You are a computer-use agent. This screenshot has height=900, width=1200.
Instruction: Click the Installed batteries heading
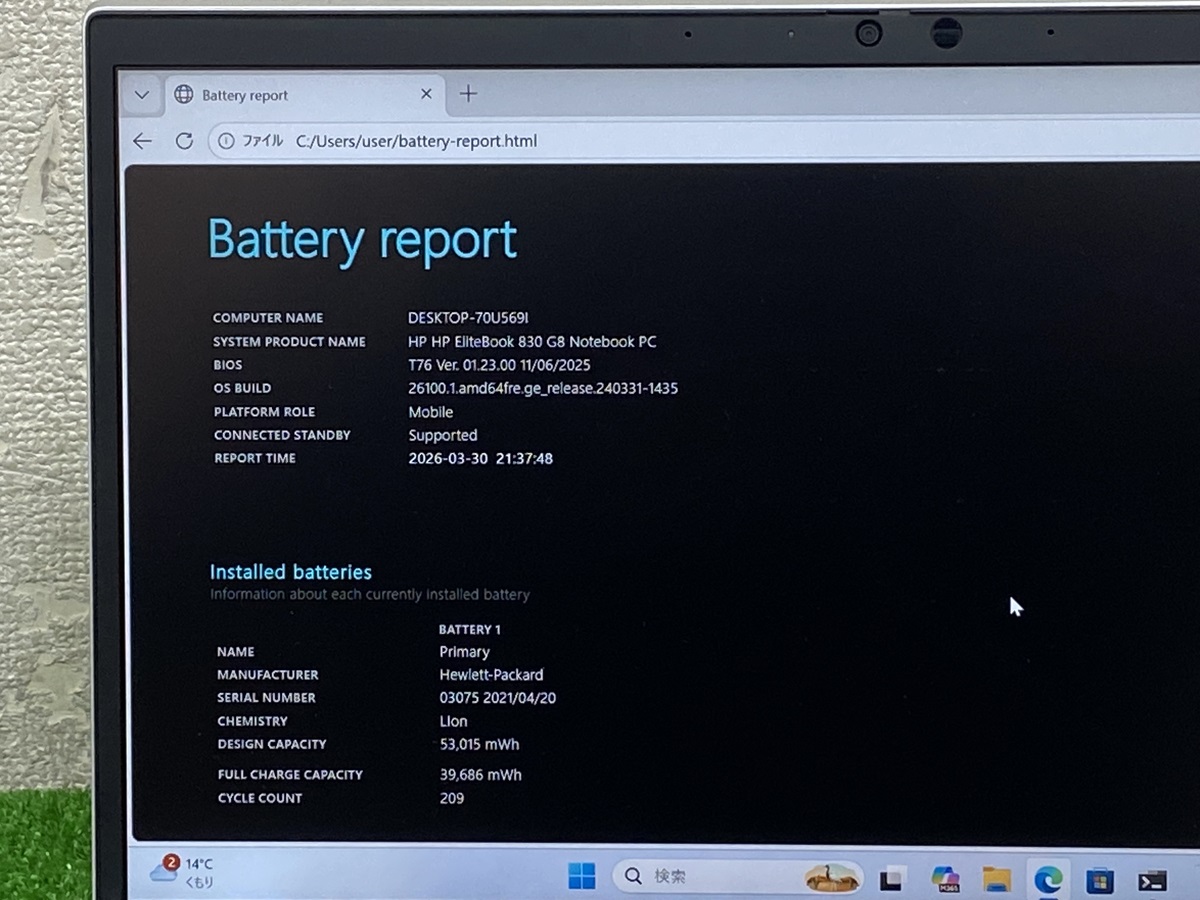tap(290, 572)
